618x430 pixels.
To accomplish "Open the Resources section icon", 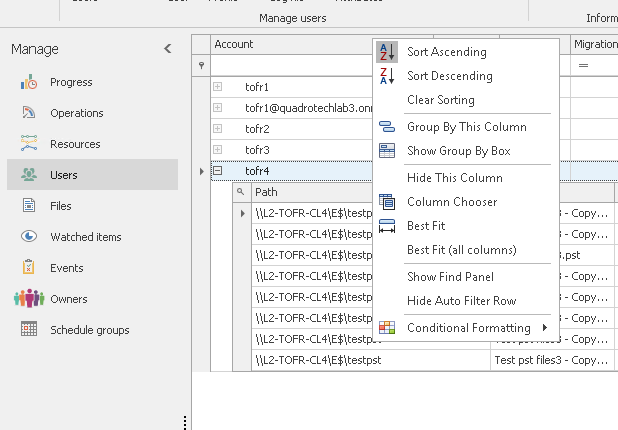I will tap(29, 144).
